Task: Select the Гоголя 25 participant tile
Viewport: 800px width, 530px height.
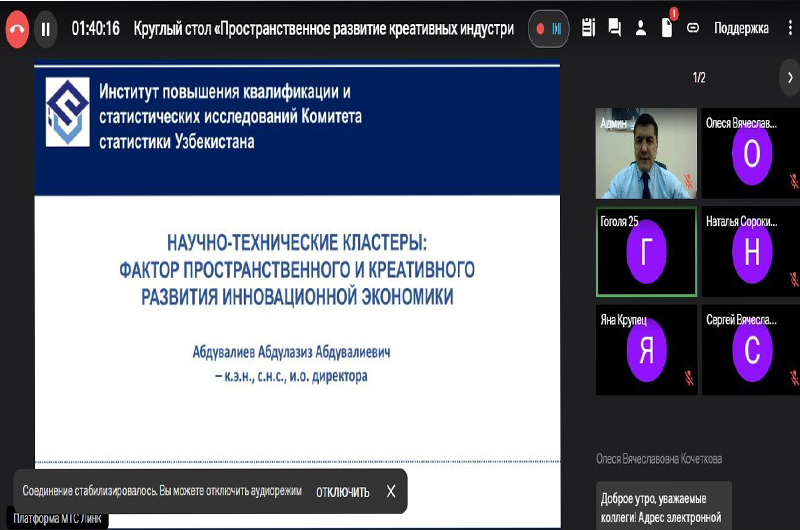Action: pos(646,252)
